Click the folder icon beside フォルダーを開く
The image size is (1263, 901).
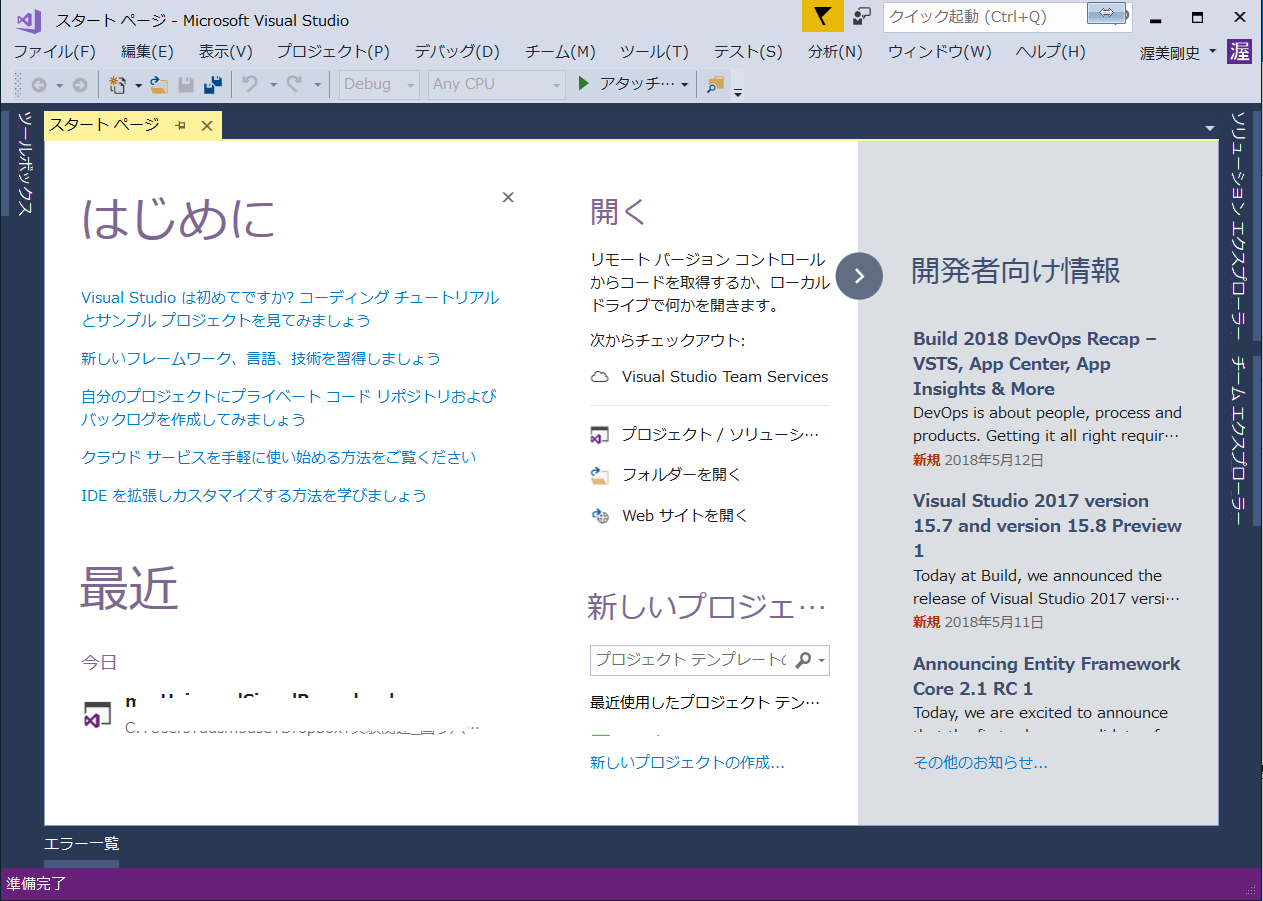600,475
